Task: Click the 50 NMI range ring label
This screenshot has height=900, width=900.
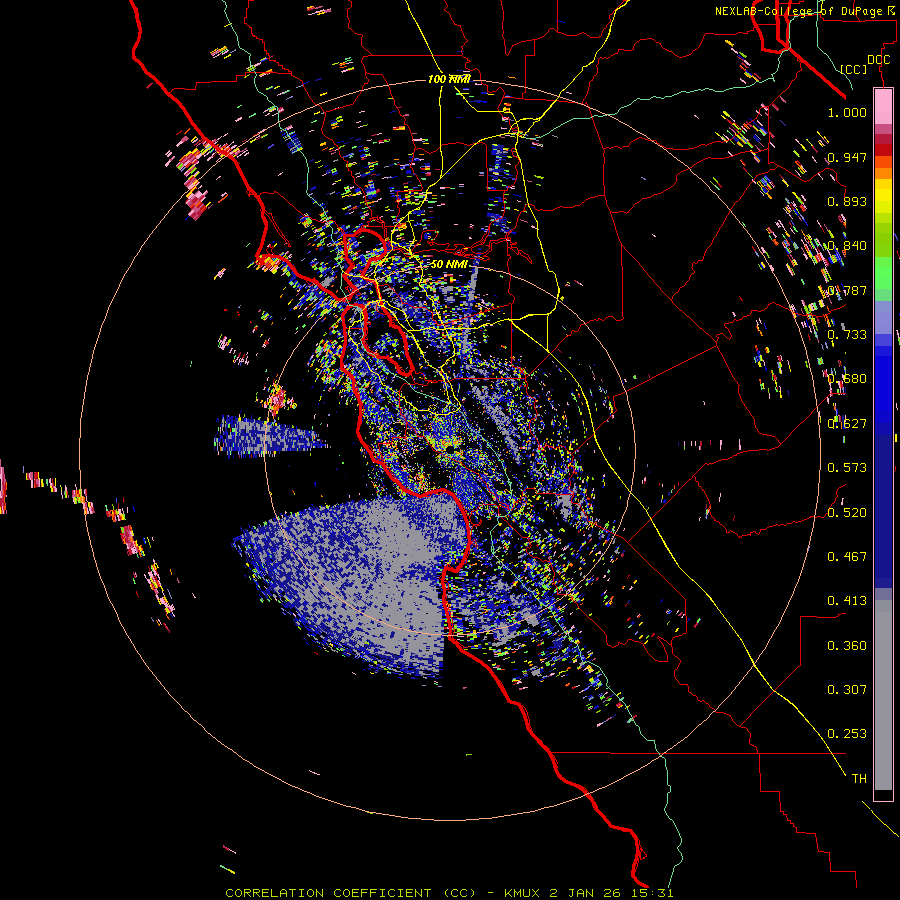Action: [x=449, y=264]
